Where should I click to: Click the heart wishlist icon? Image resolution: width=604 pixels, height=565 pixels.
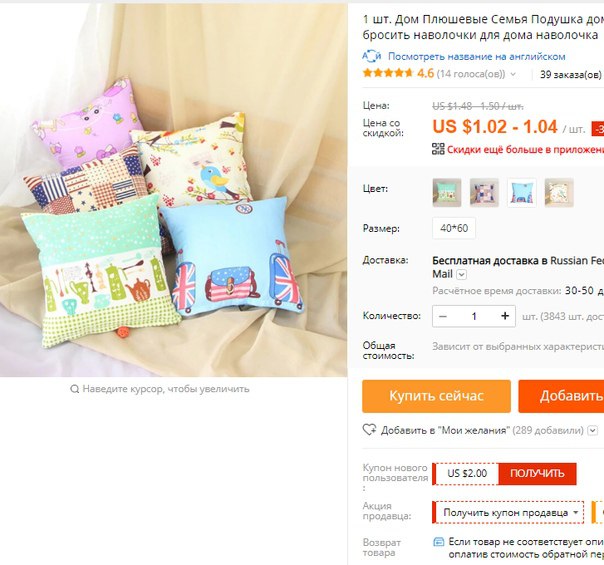click(369, 429)
